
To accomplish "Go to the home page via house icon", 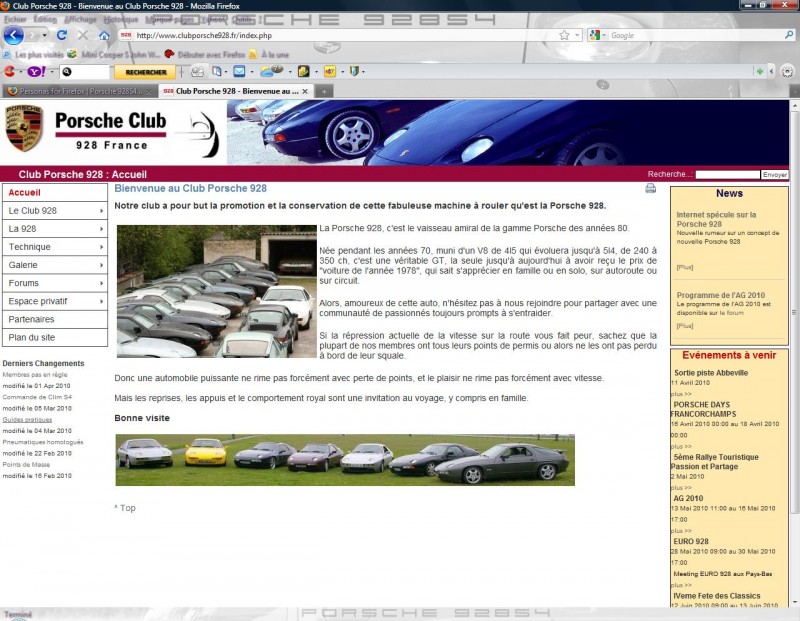I will [x=104, y=35].
